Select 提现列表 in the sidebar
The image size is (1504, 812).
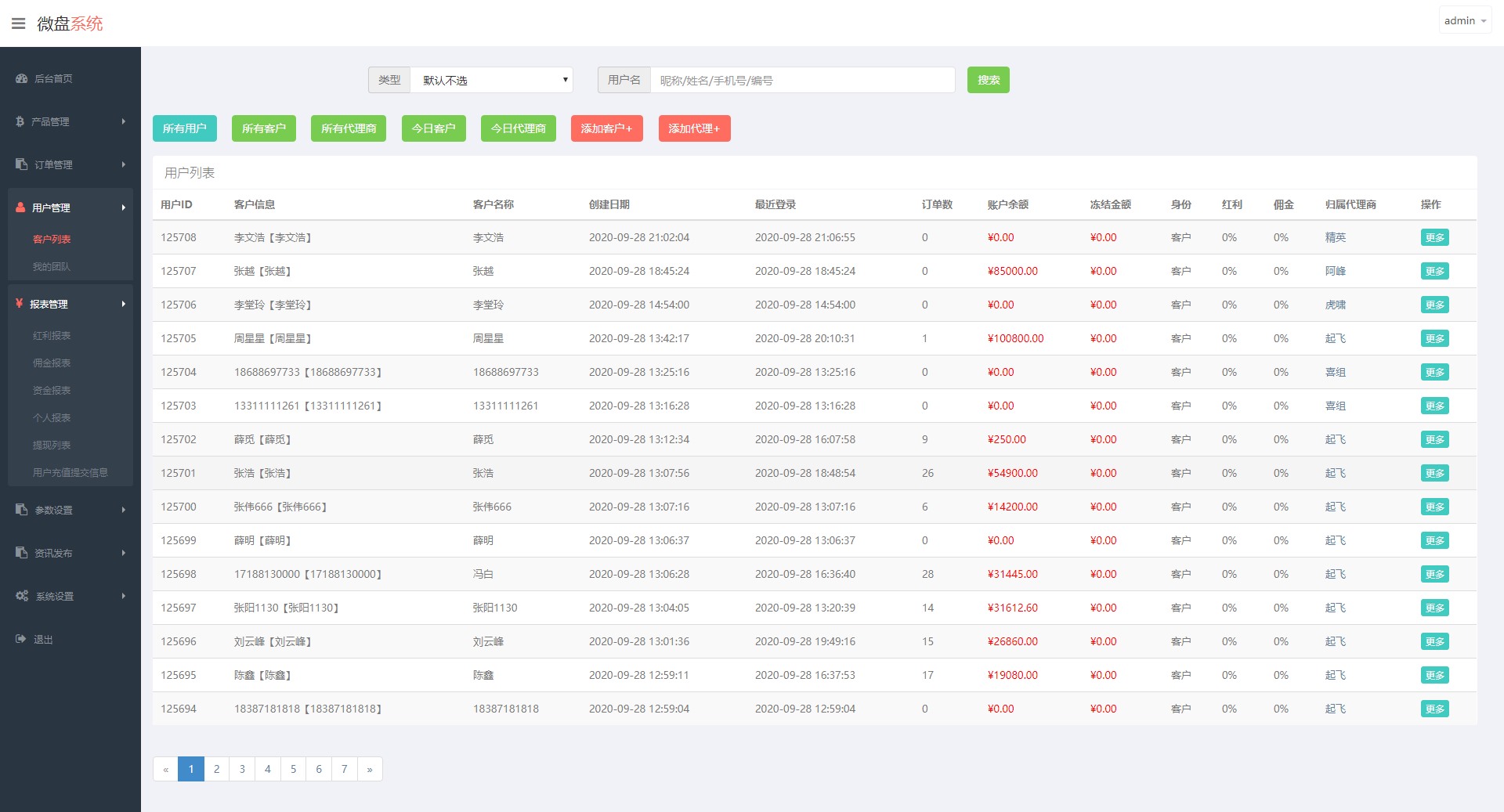tap(52, 445)
